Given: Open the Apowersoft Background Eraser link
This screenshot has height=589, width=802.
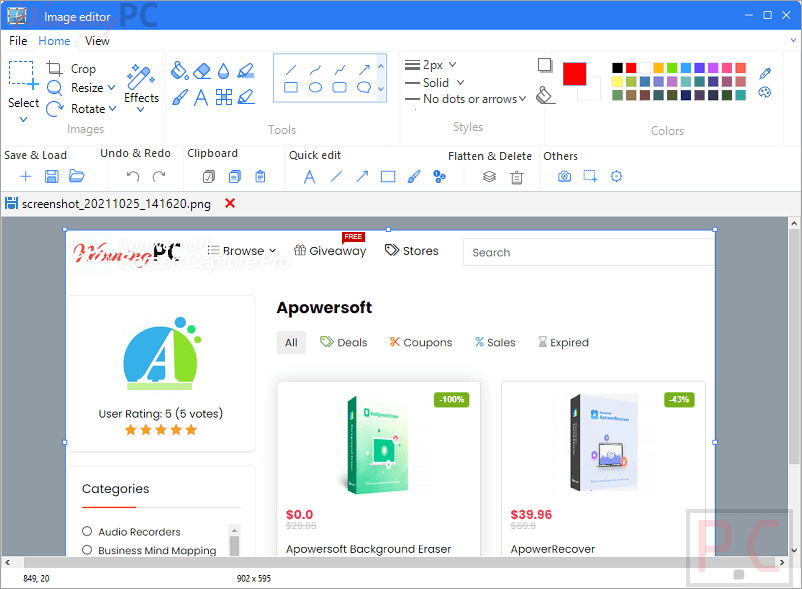Looking at the screenshot, I should 368,549.
